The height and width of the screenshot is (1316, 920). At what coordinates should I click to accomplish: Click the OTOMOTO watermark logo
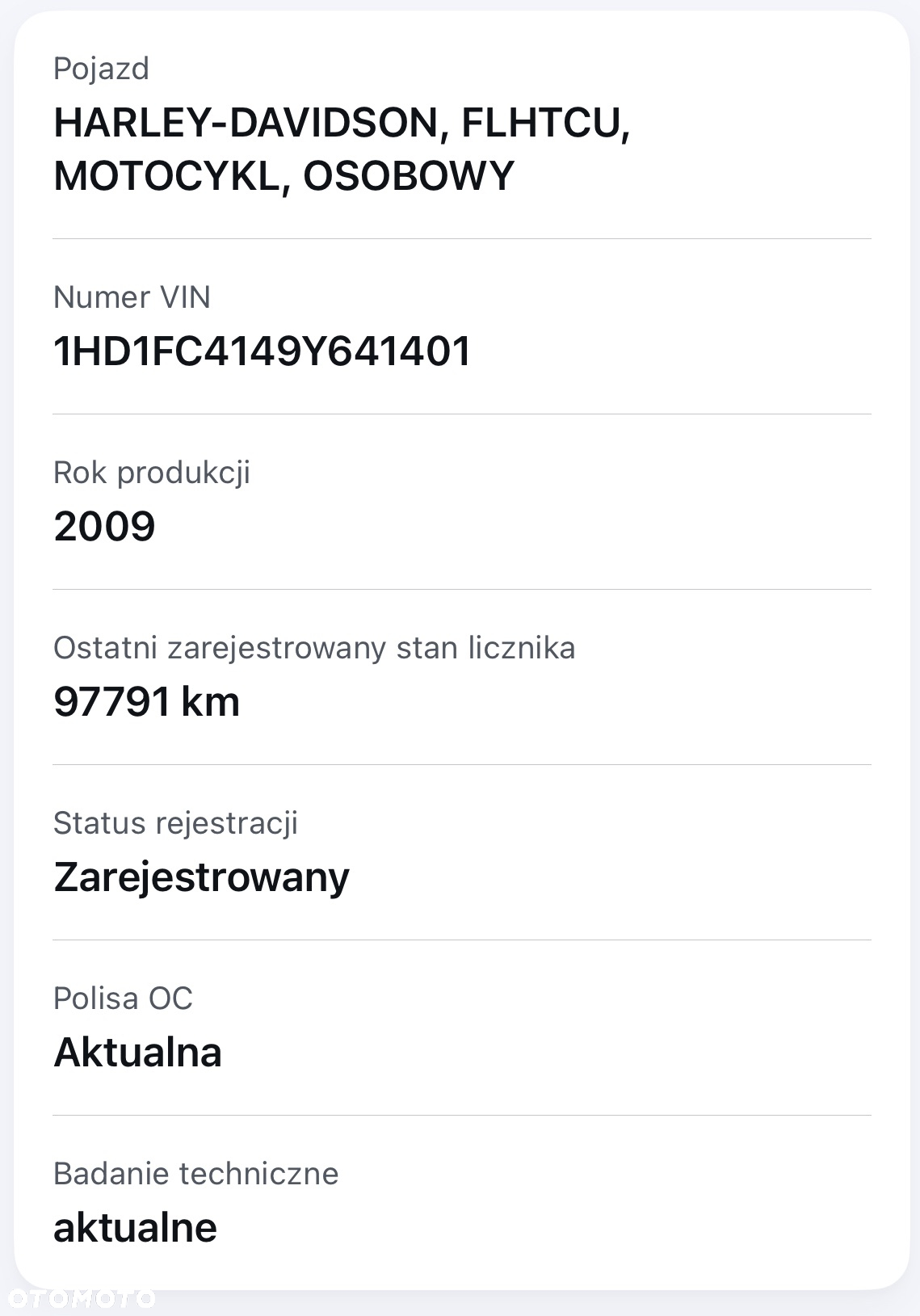(x=78, y=1297)
